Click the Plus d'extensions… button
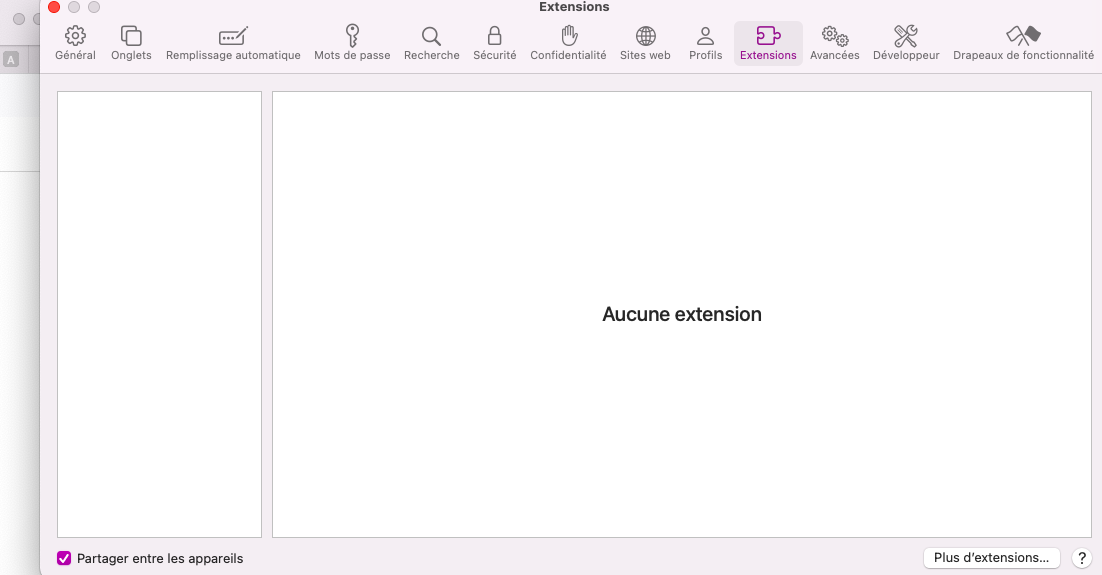The image size is (1102, 575). (x=990, y=558)
